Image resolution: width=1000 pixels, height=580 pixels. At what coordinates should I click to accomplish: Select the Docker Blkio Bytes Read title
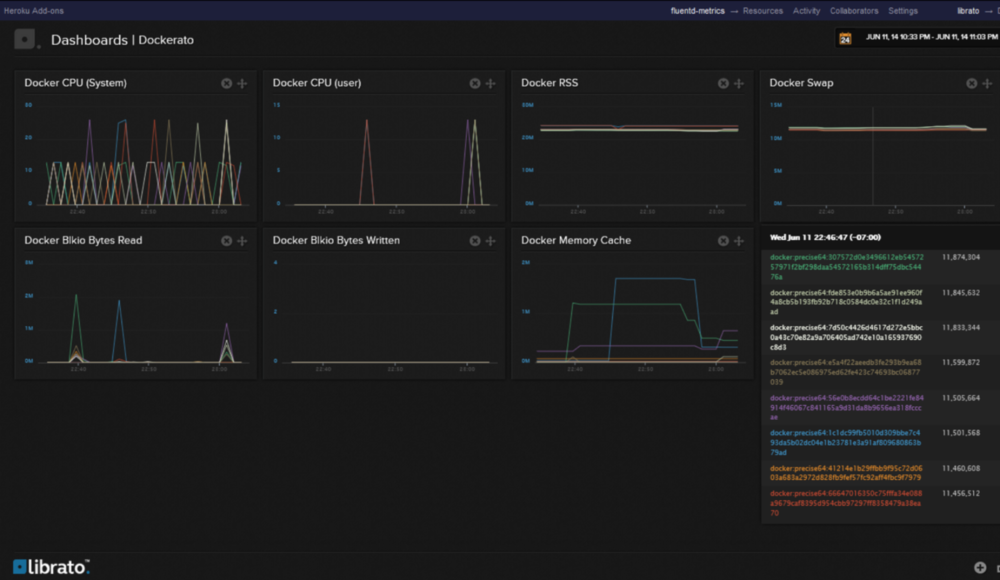point(83,240)
